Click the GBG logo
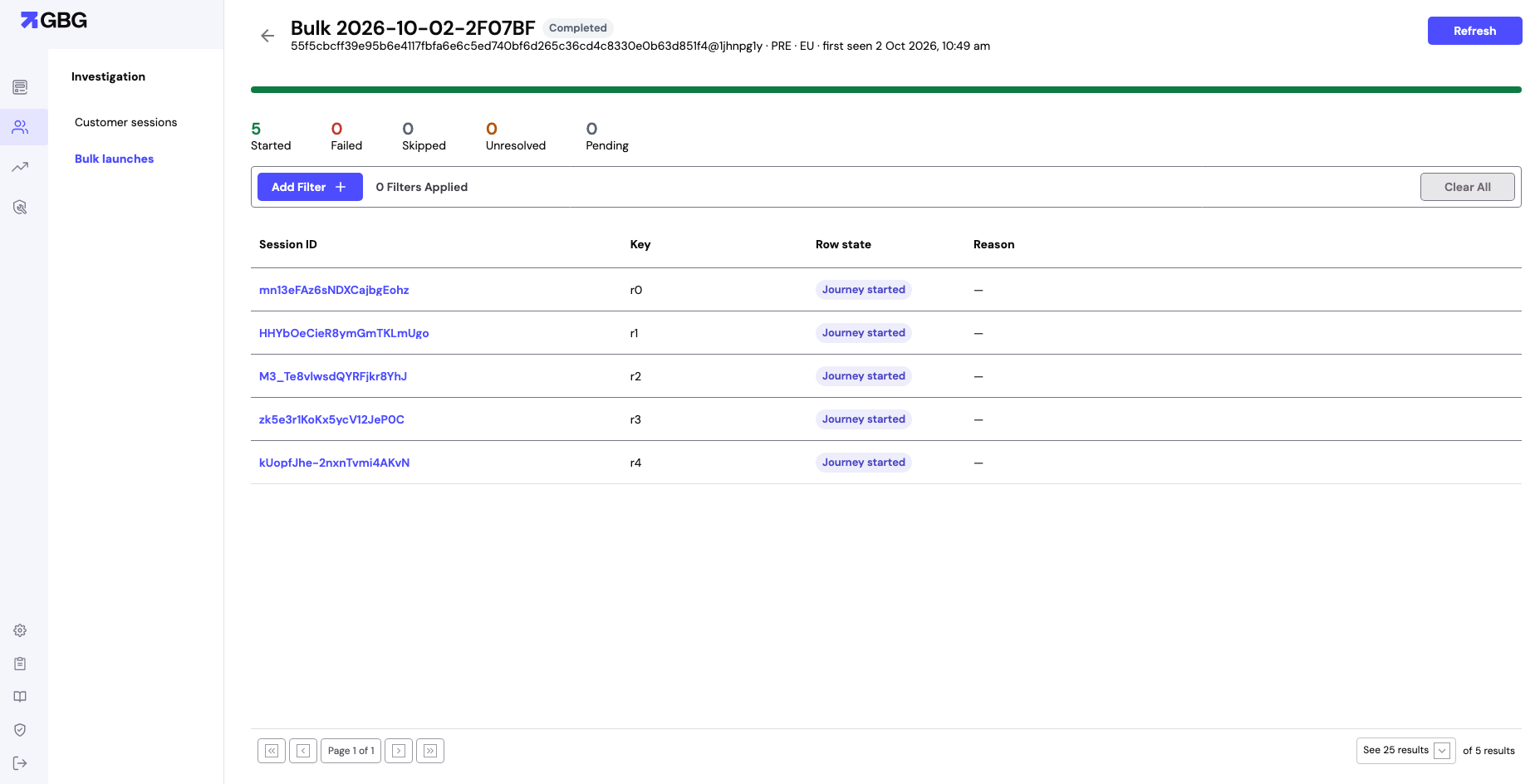This screenshot has height=784, width=1540. tap(54, 20)
